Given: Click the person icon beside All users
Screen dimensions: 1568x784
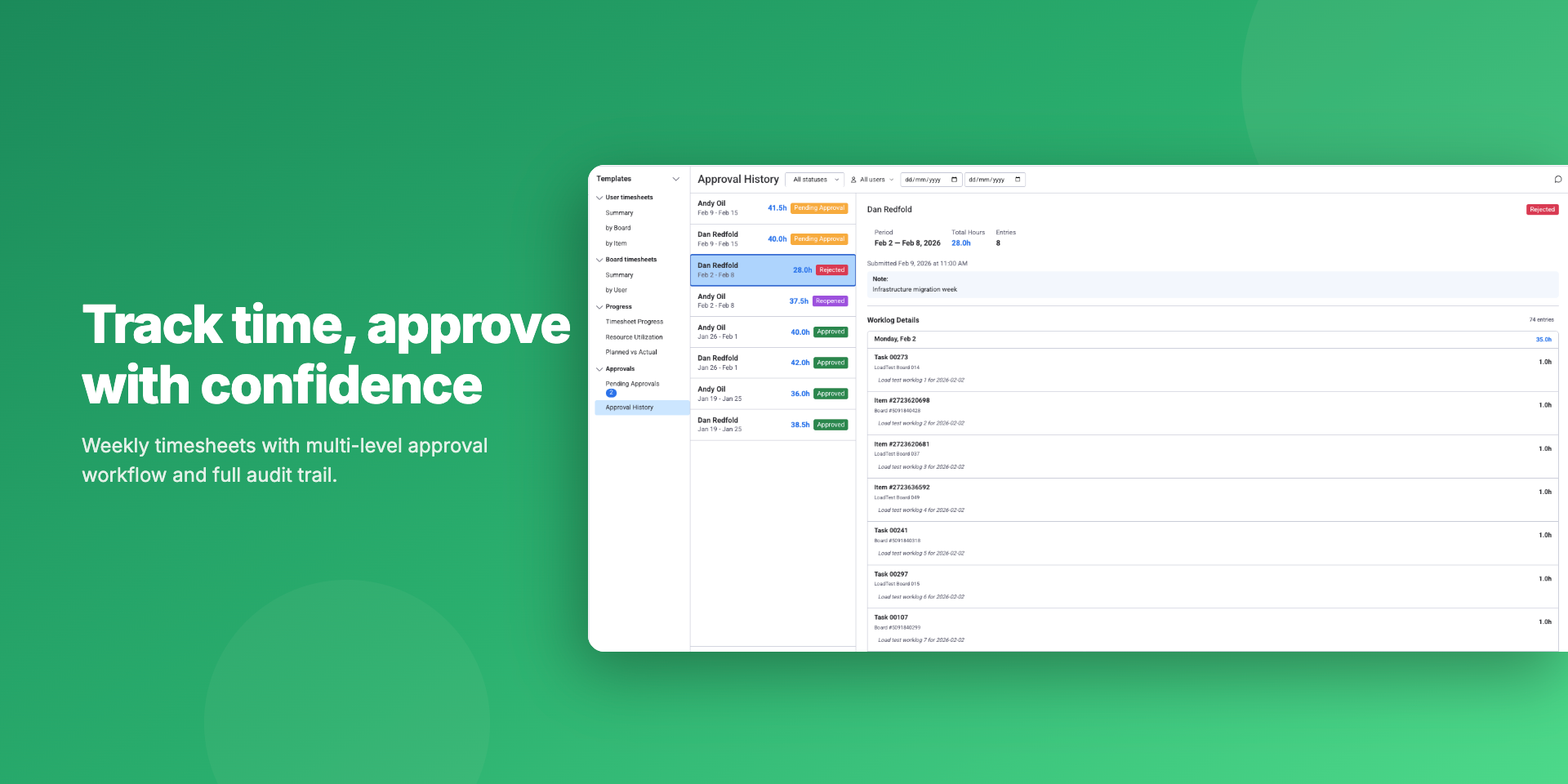Looking at the screenshot, I should point(853,180).
